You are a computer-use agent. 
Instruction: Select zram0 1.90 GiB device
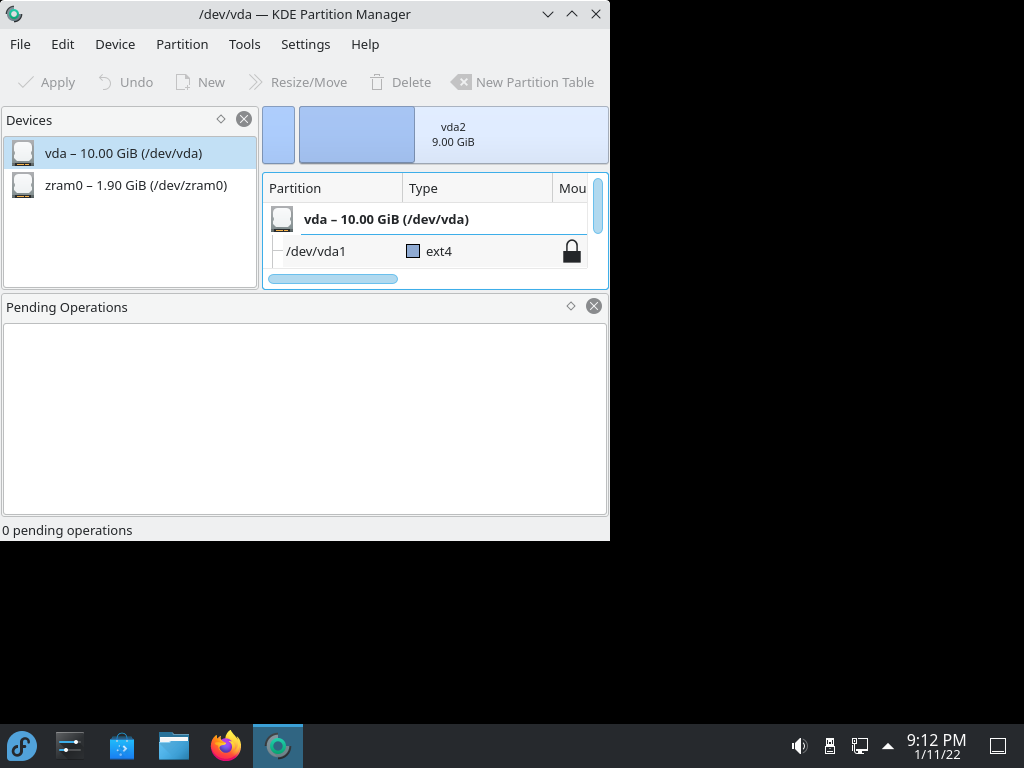click(130, 185)
